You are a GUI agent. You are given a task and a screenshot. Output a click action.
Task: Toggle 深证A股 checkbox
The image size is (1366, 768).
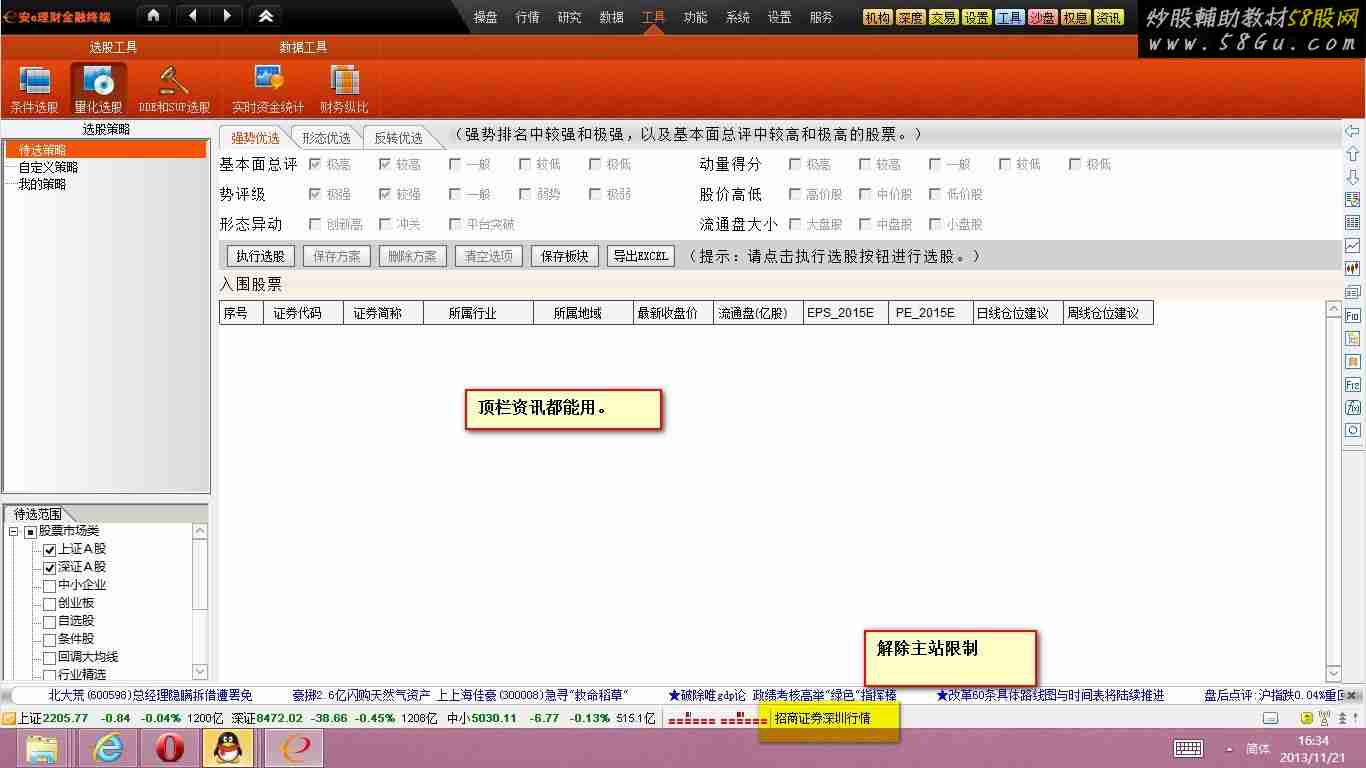[x=49, y=568]
